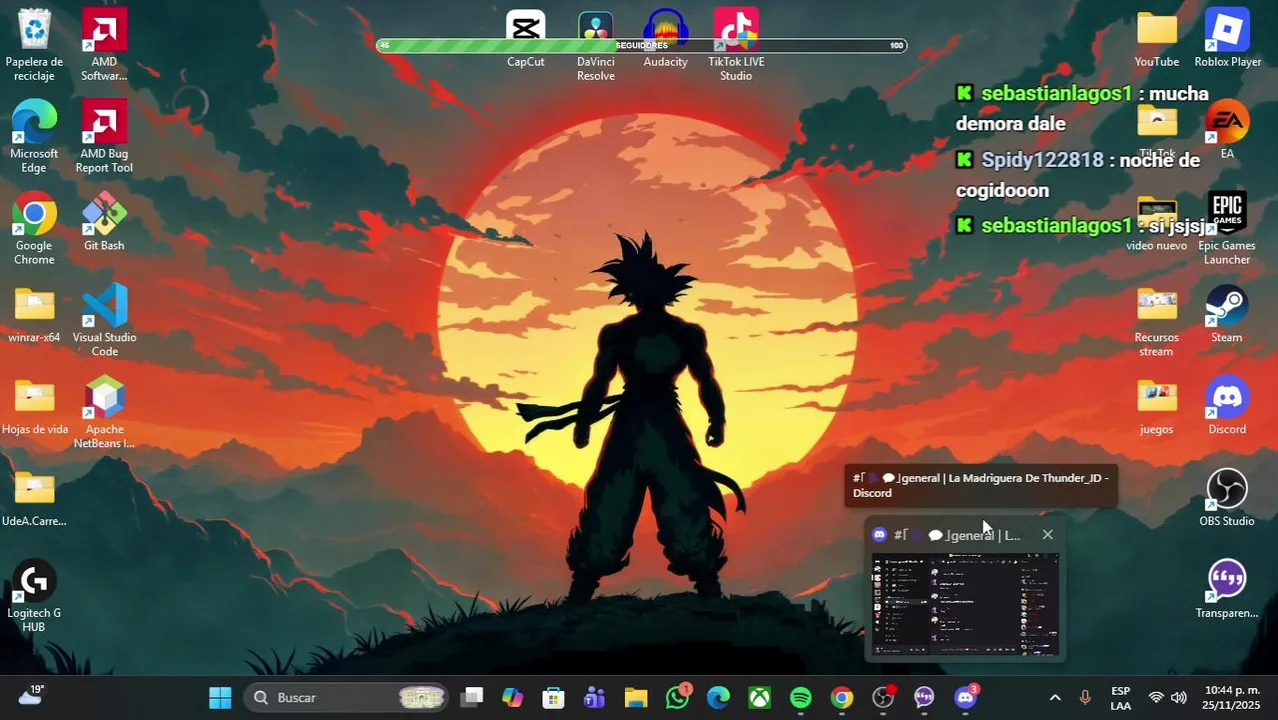
Task: Open Microsoft Store from the taskbar
Action: click(x=553, y=698)
